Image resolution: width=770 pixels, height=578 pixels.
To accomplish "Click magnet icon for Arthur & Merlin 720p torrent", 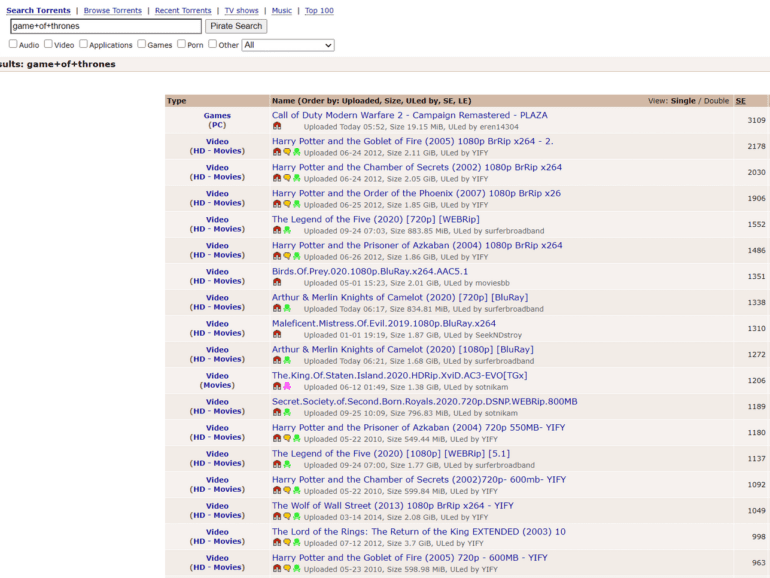I will coord(277,308).
